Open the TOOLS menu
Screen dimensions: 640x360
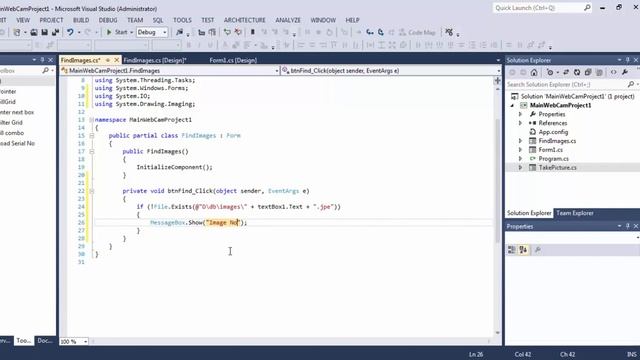point(182,20)
